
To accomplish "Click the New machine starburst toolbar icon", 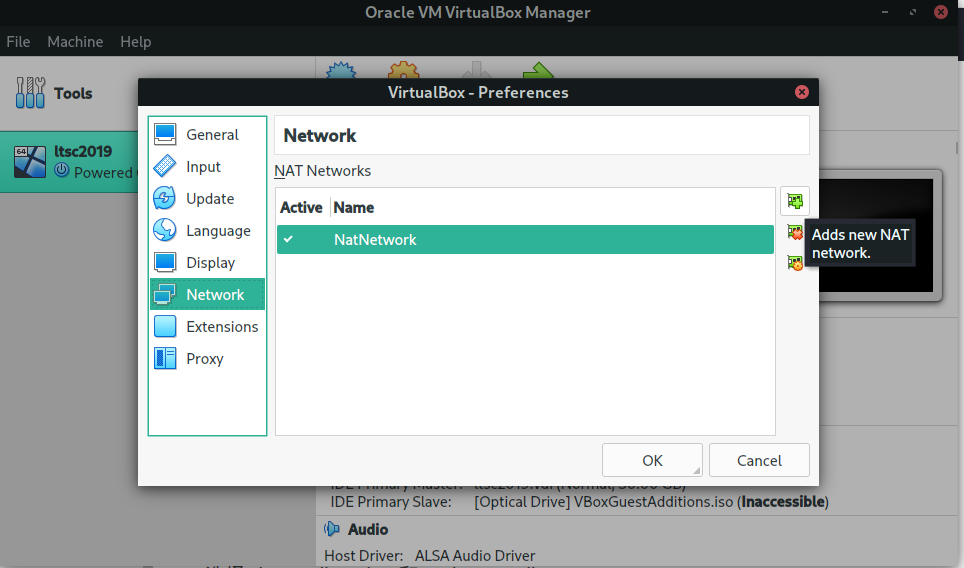I will click(341, 69).
